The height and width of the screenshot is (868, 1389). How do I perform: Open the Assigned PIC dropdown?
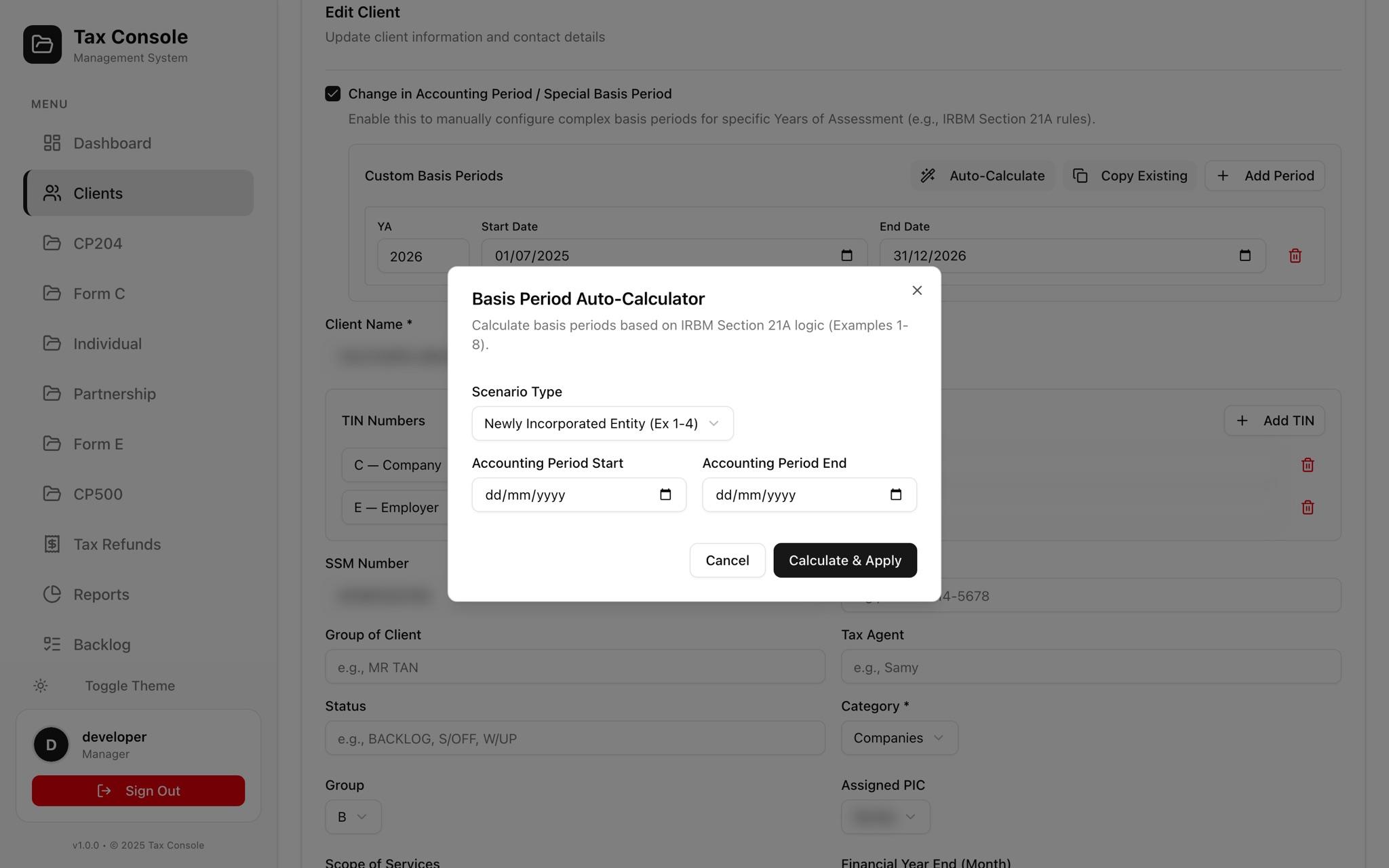(x=885, y=817)
